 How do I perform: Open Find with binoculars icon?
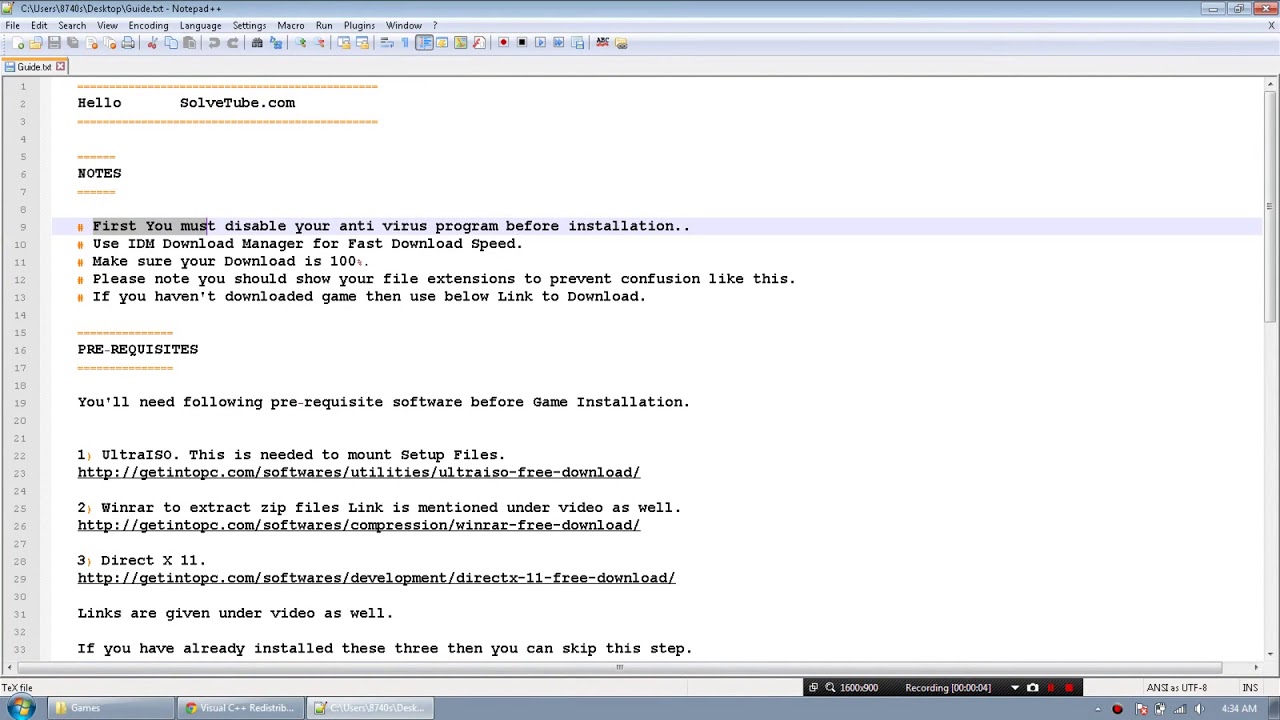click(x=257, y=43)
